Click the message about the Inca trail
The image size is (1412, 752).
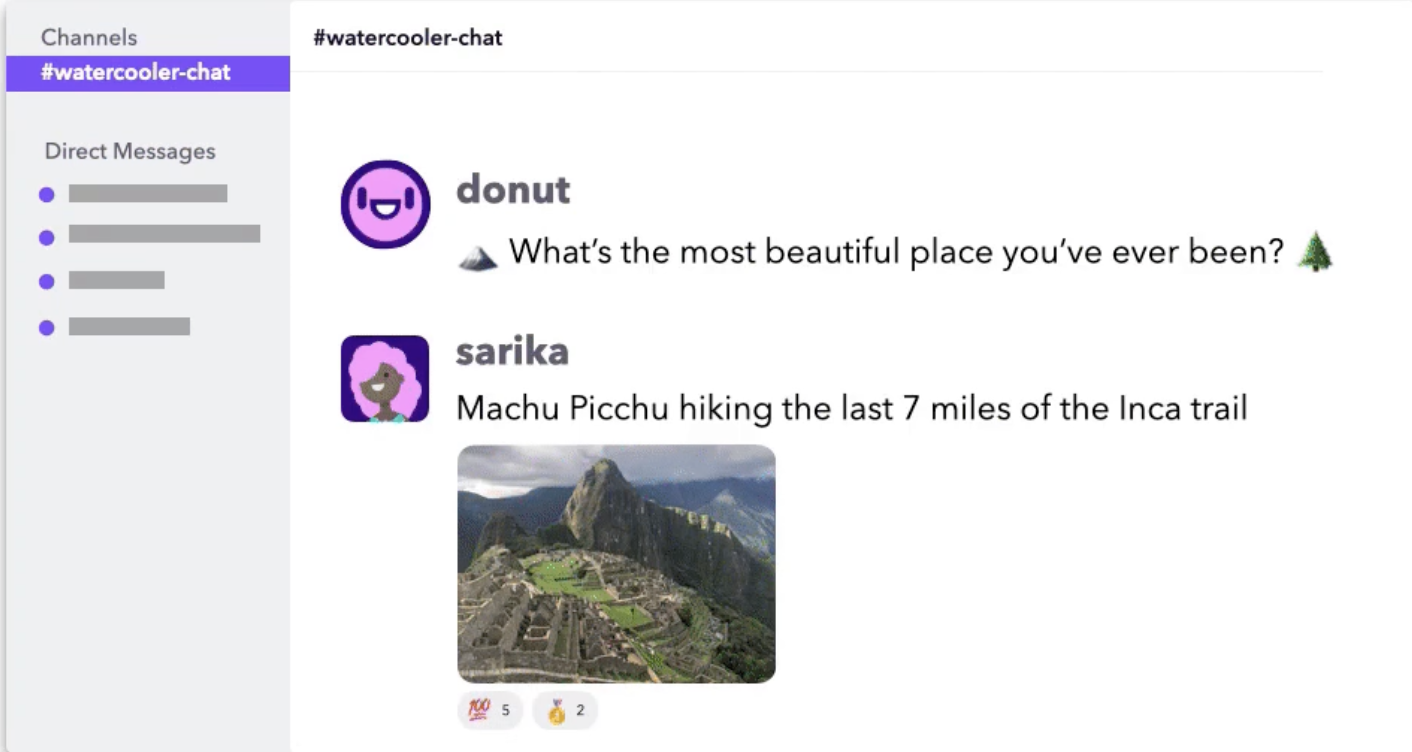pyautogui.click(x=852, y=408)
